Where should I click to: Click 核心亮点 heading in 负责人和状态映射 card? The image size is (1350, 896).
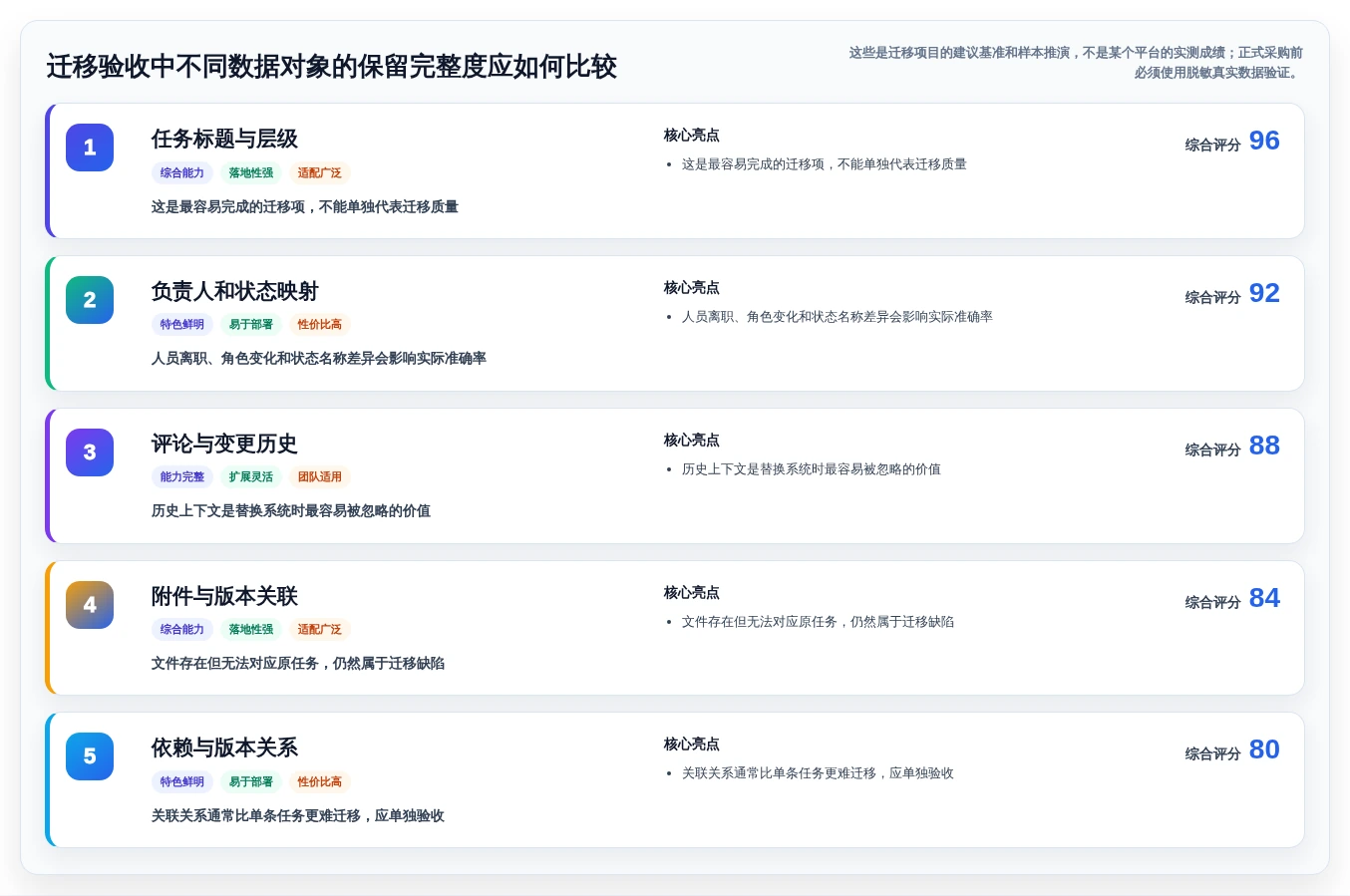tap(692, 288)
